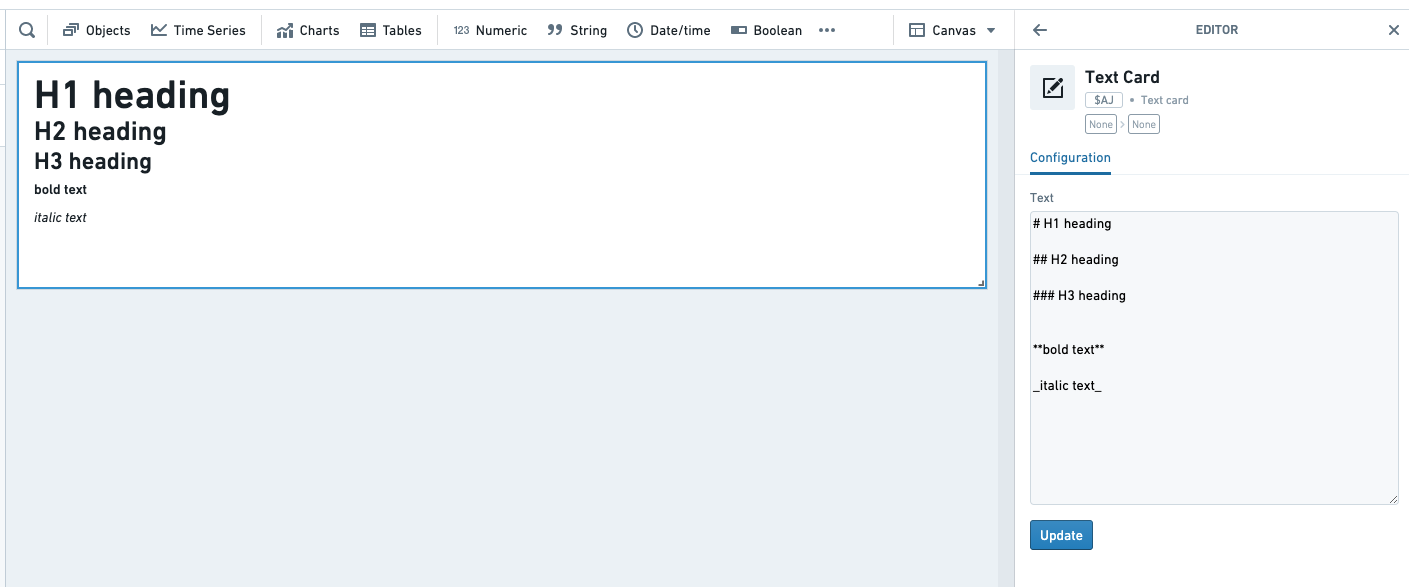
Task: Open the Charts toolbar item
Action: tap(308, 30)
